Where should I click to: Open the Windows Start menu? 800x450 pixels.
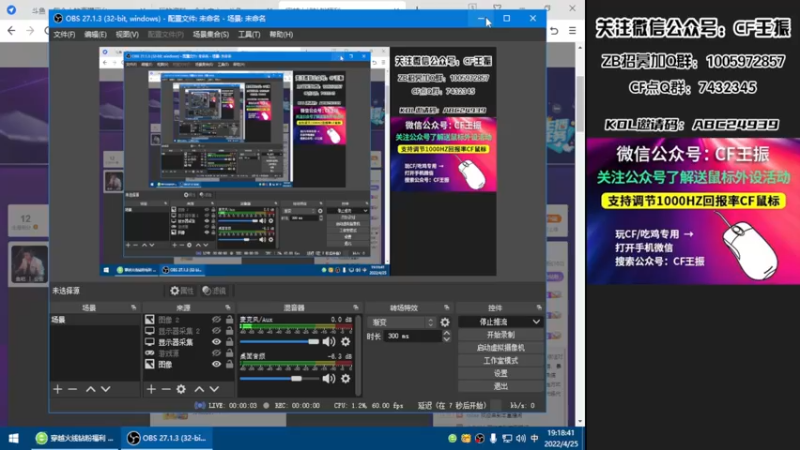click(x=14, y=438)
